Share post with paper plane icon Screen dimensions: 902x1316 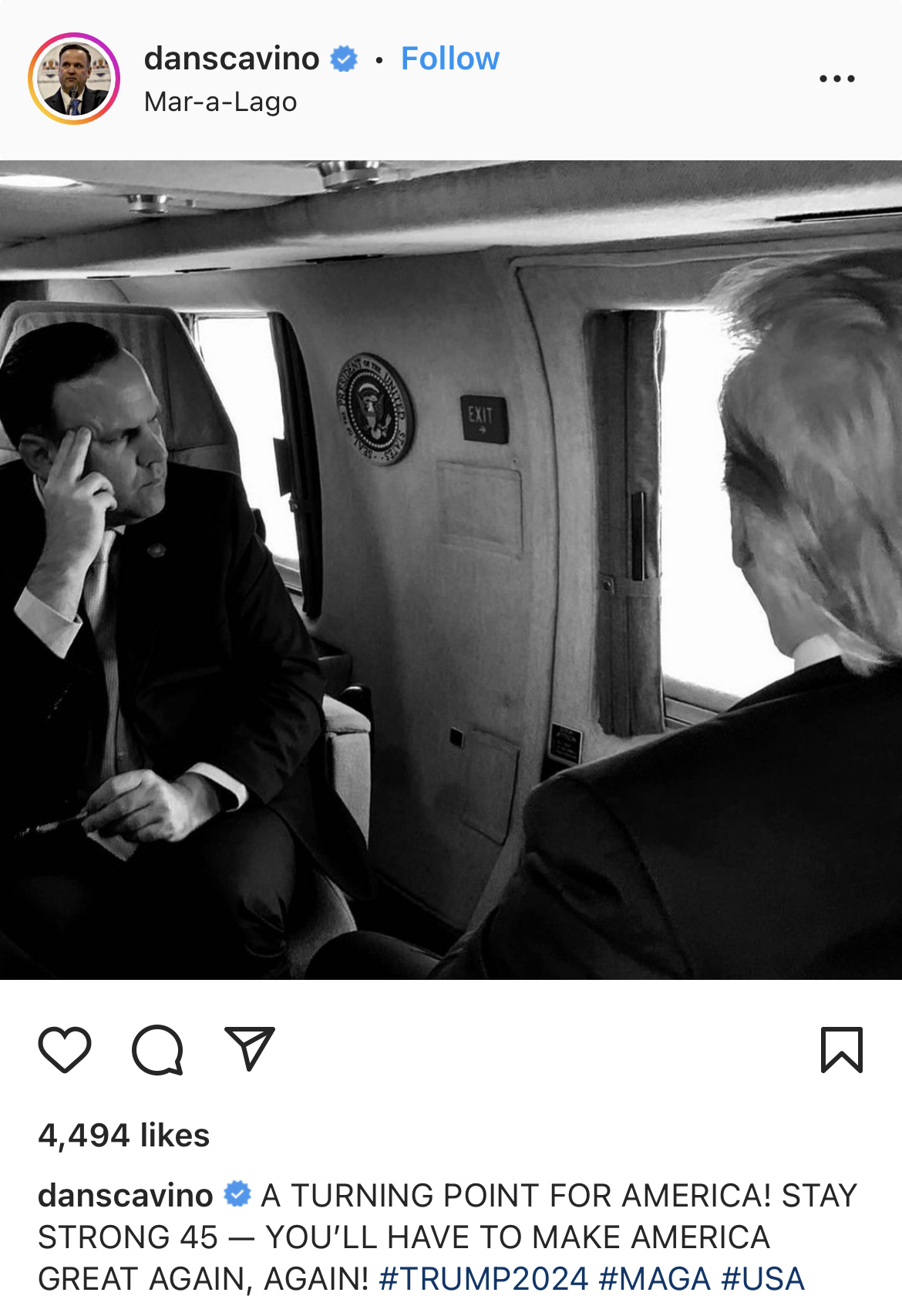point(250,1048)
